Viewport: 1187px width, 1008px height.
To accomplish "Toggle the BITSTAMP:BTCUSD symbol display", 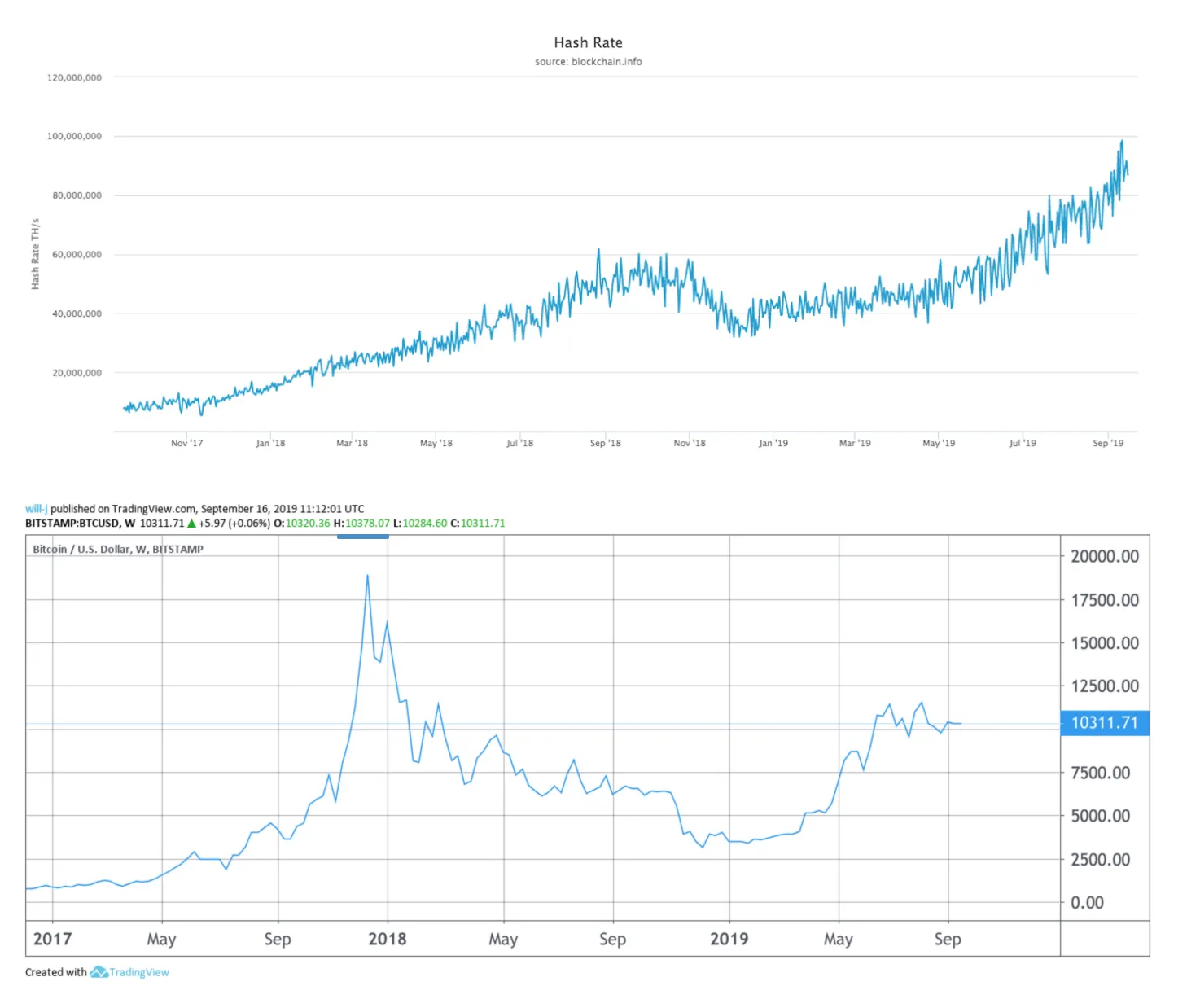I will [75, 524].
